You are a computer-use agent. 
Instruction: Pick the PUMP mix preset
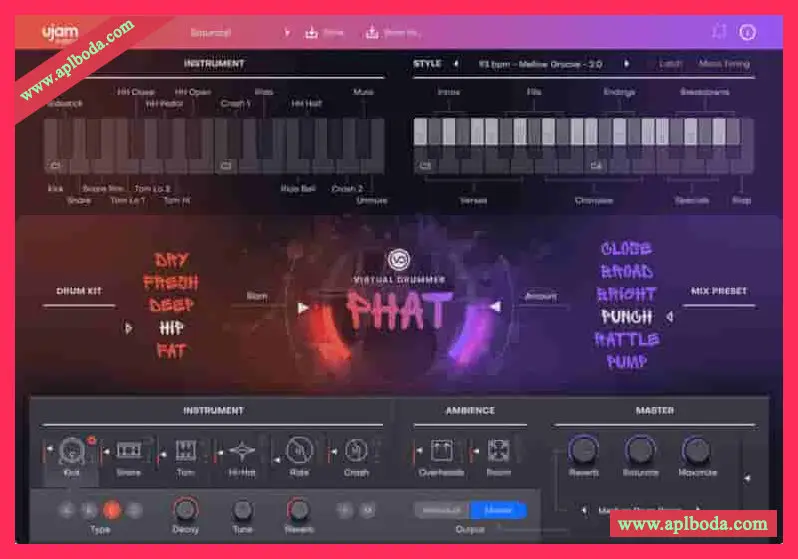click(x=626, y=361)
